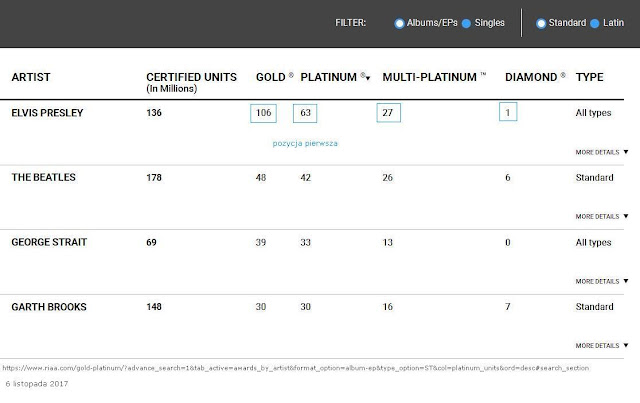This screenshot has height=403, width=640.
Task: Click the 'All types' value for Elvis Presley
Action: click(x=593, y=113)
